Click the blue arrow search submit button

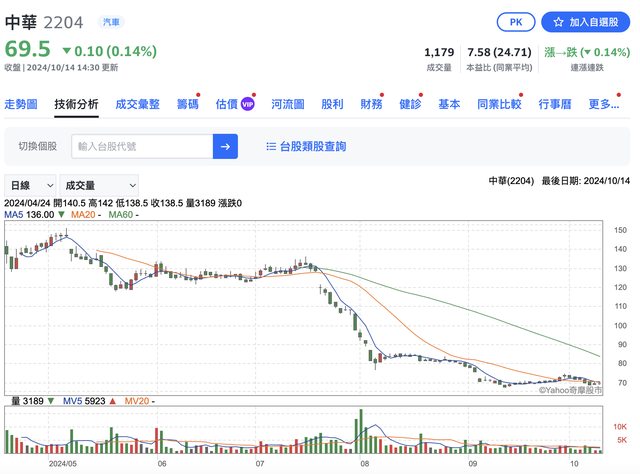(x=225, y=146)
